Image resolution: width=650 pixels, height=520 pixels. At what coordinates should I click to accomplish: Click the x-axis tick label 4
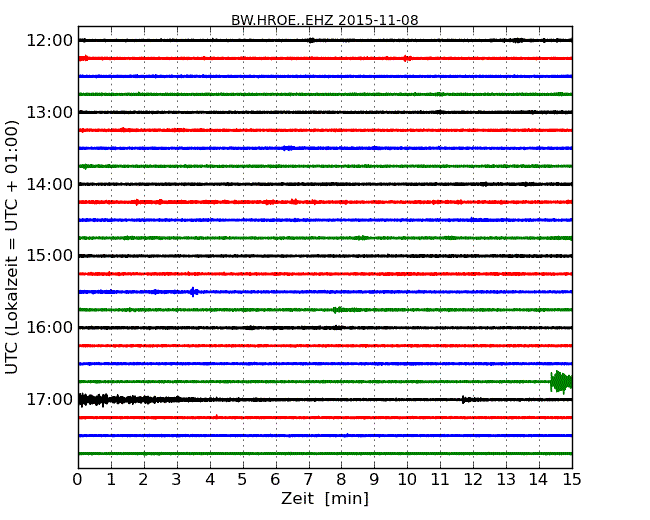click(210, 480)
